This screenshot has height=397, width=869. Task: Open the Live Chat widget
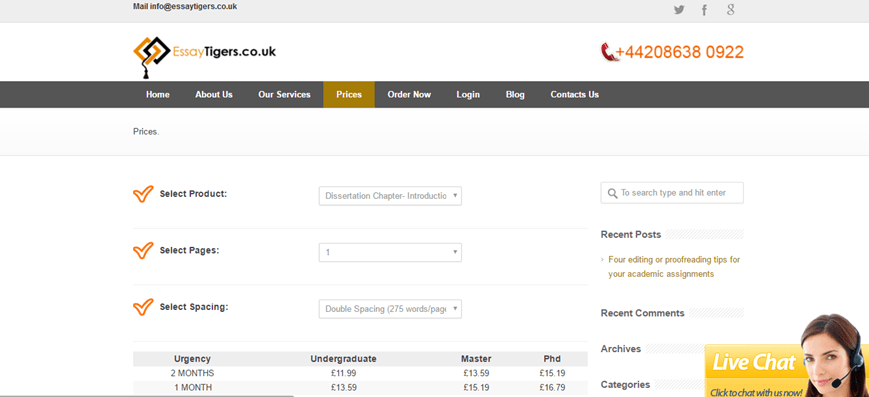pyautogui.click(x=754, y=370)
